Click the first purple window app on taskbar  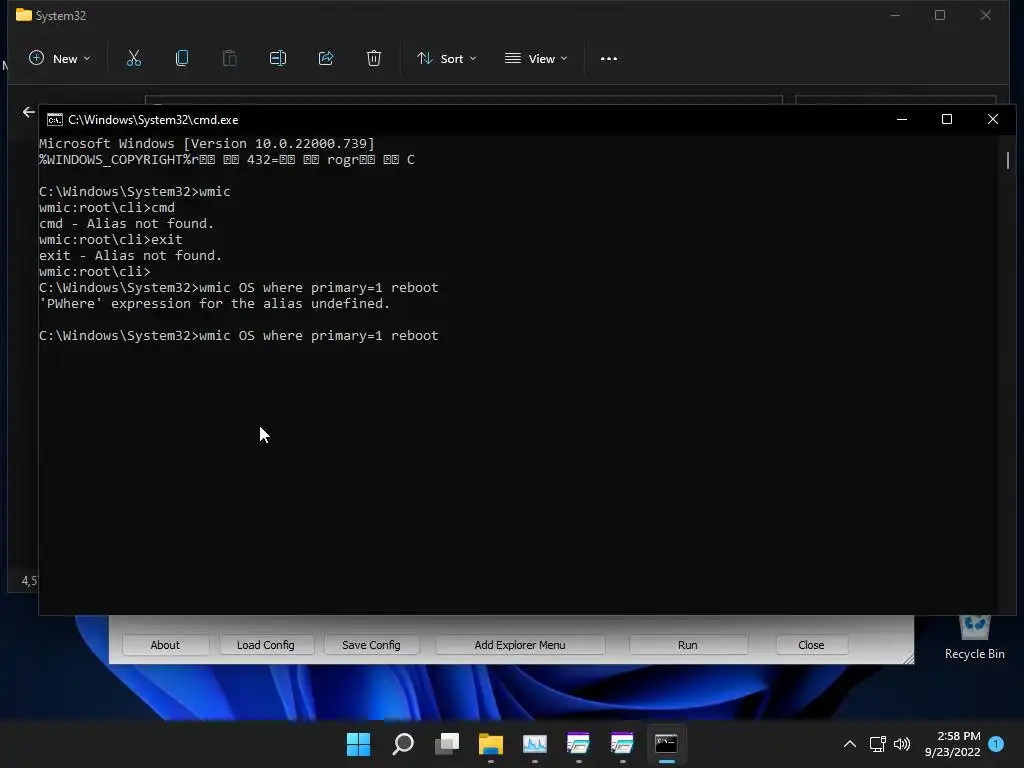[579, 744]
